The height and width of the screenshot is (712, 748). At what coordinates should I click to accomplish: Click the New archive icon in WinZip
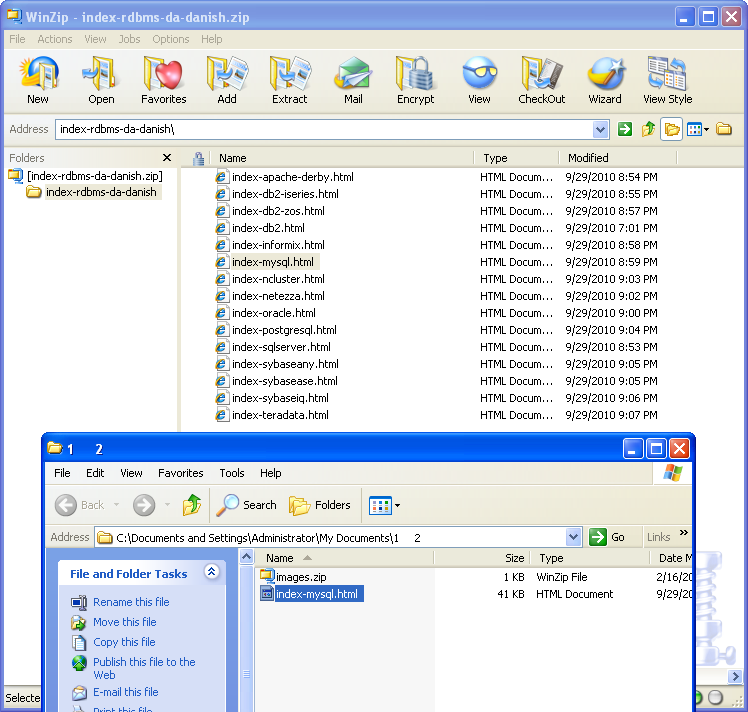pos(38,79)
